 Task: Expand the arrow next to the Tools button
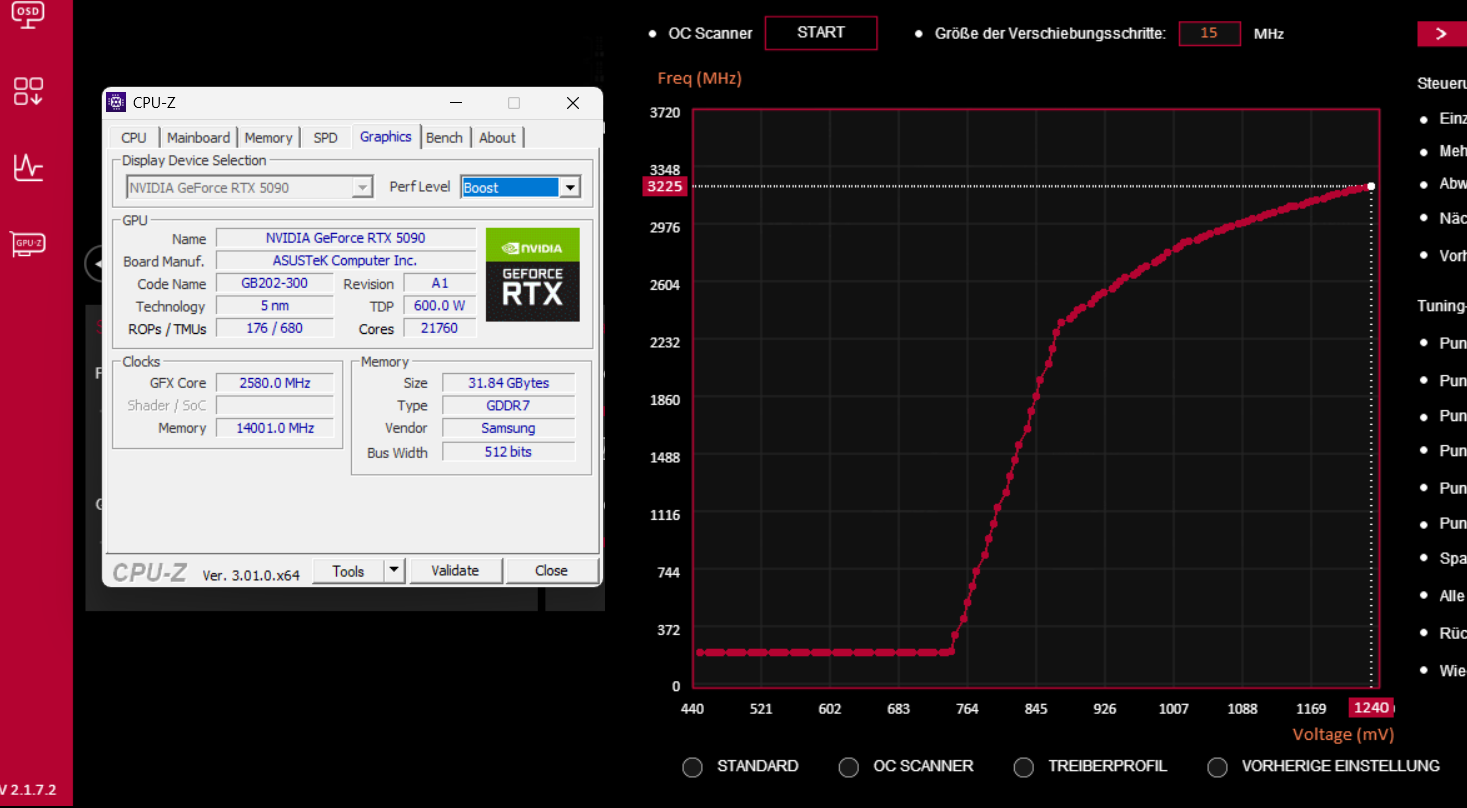394,571
